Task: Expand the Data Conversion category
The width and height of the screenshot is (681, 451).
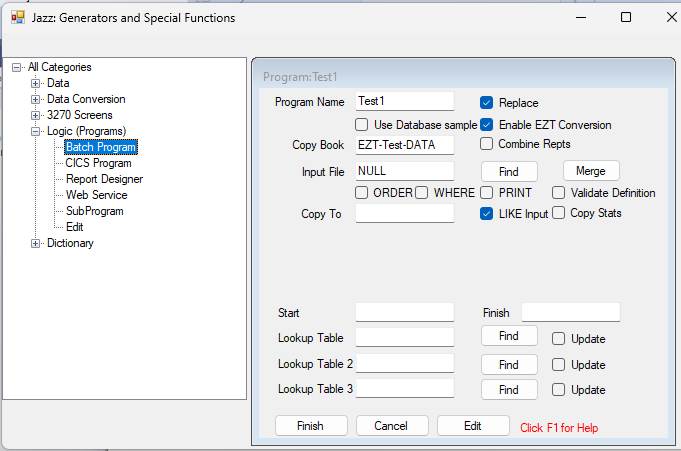Action: coord(36,99)
